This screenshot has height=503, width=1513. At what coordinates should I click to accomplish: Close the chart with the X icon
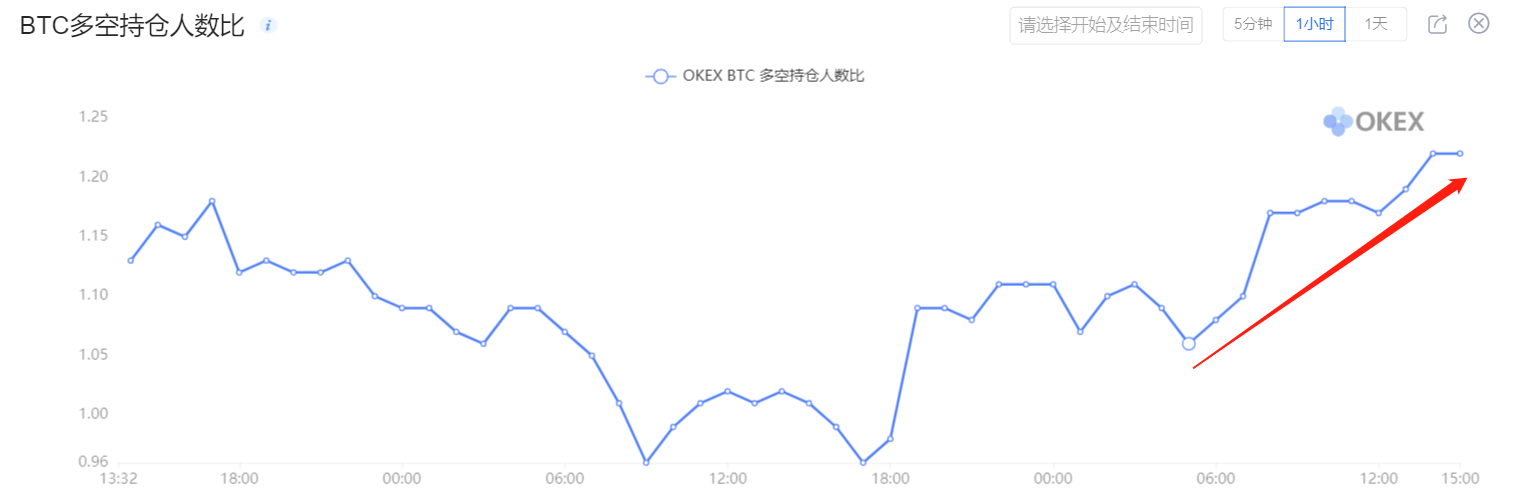point(1479,23)
